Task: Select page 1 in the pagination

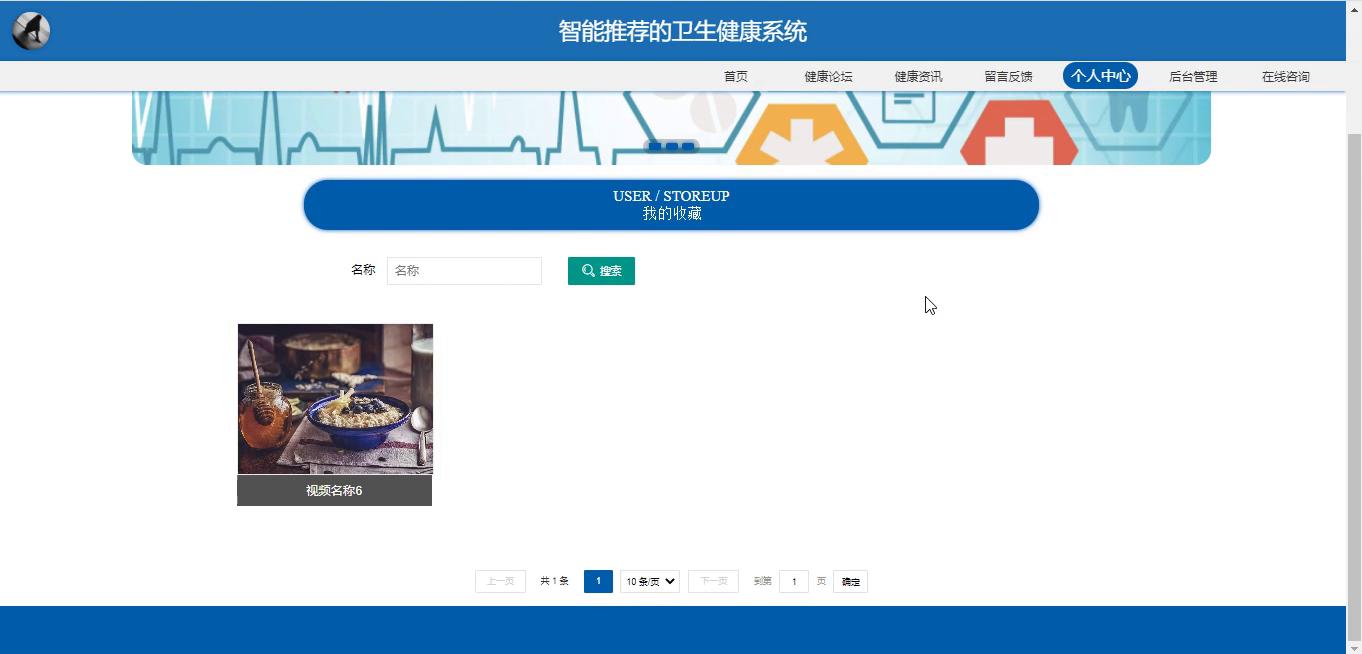Action: [x=598, y=581]
